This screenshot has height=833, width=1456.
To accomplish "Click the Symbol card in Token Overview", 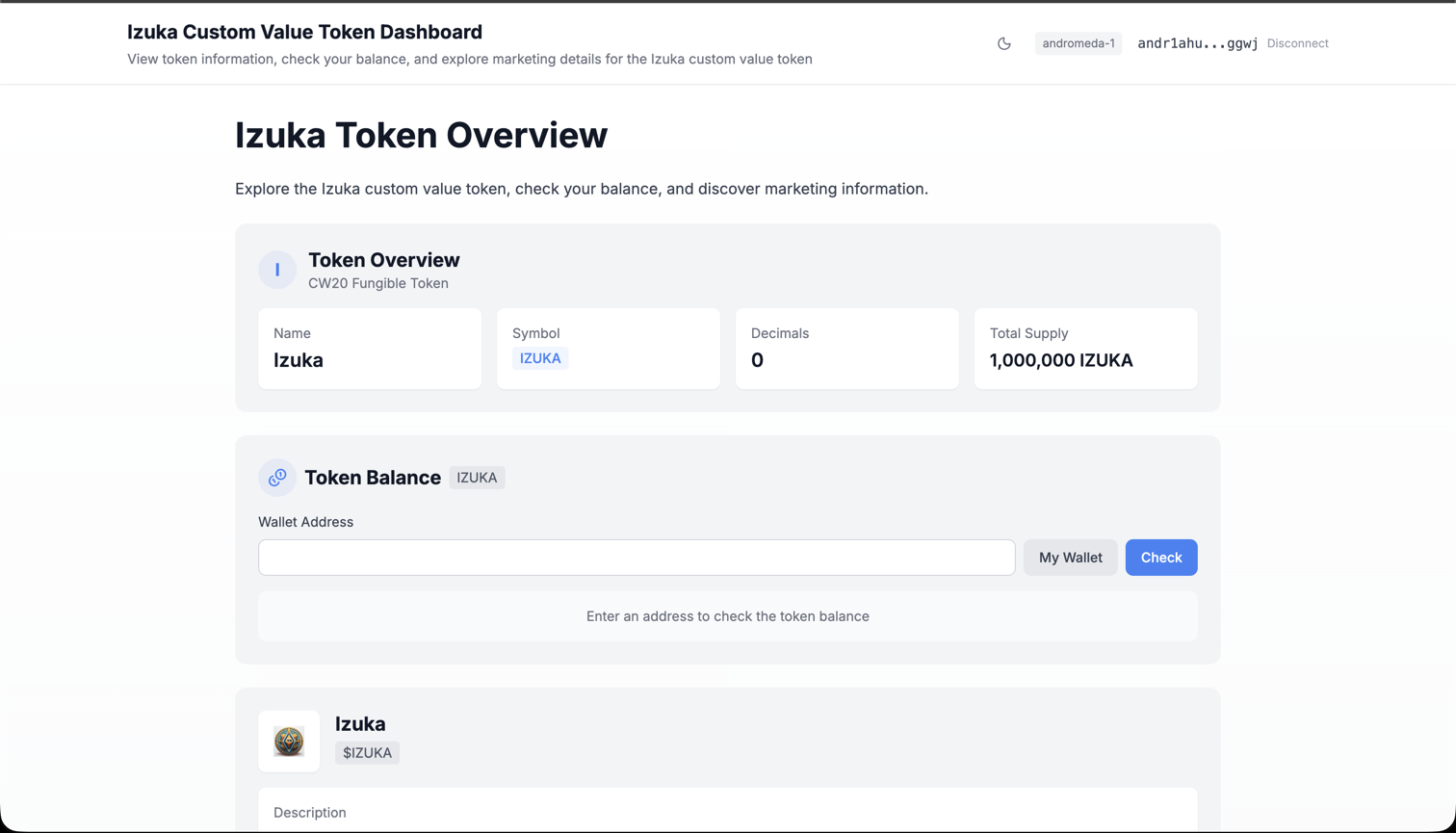I will [608, 349].
